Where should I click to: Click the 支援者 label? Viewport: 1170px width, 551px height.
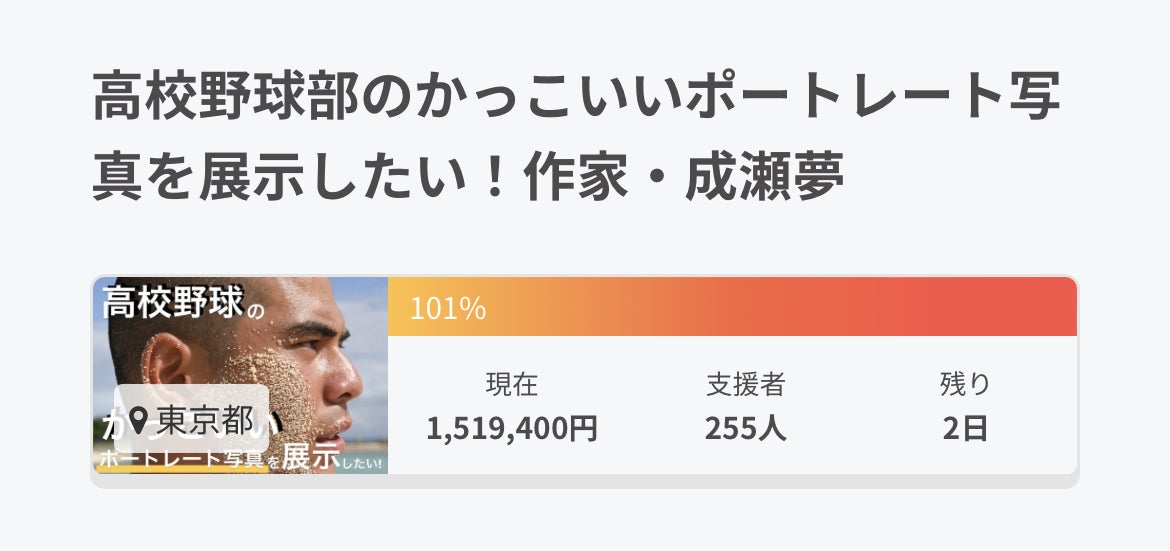tap(745, 383)
